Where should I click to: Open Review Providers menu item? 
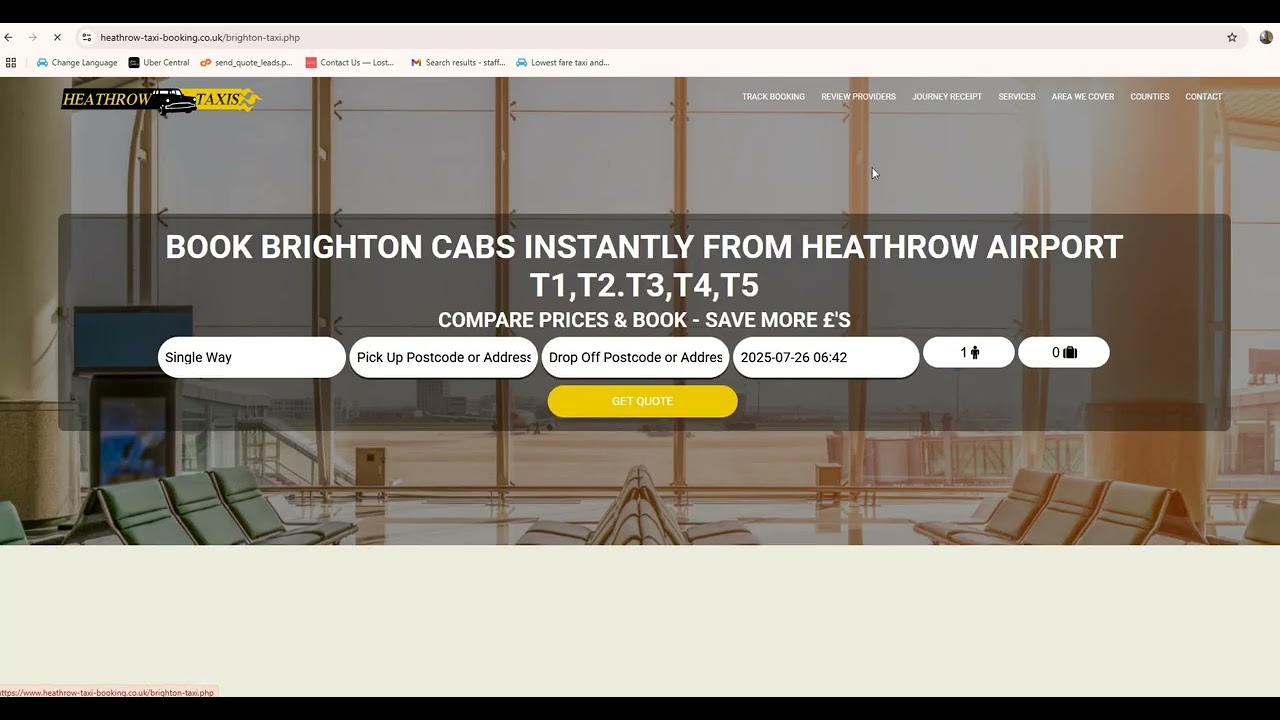(x=858, y=97)
